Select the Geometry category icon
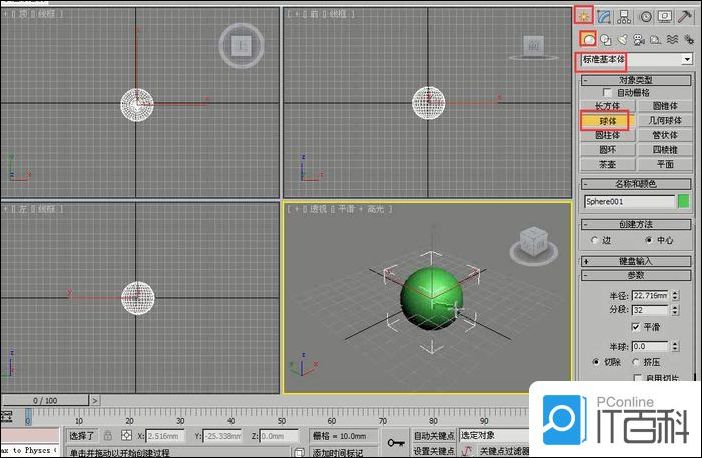702x458 pixels. [588, 39]
